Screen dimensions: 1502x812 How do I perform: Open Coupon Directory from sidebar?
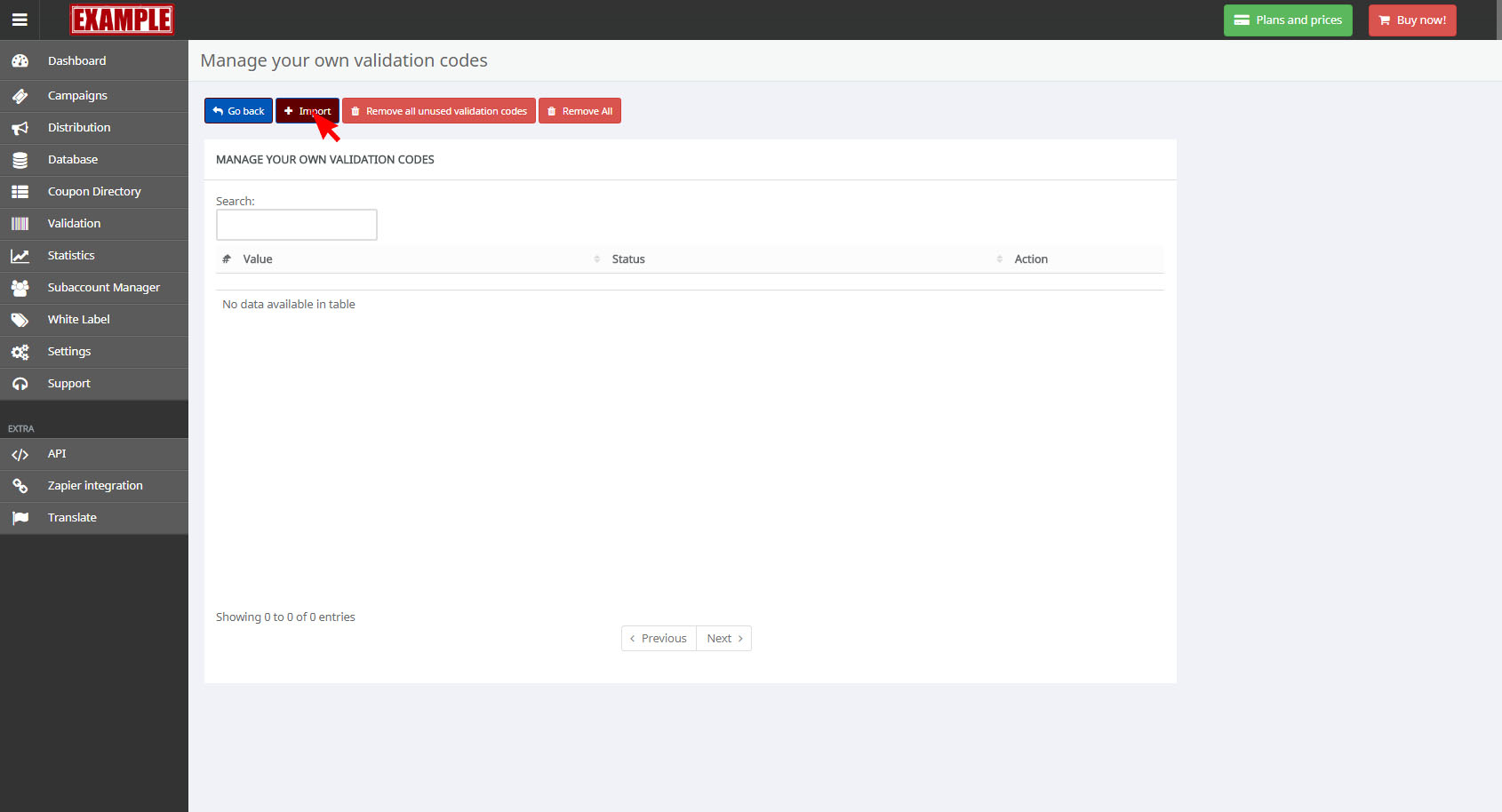point(94,192)
